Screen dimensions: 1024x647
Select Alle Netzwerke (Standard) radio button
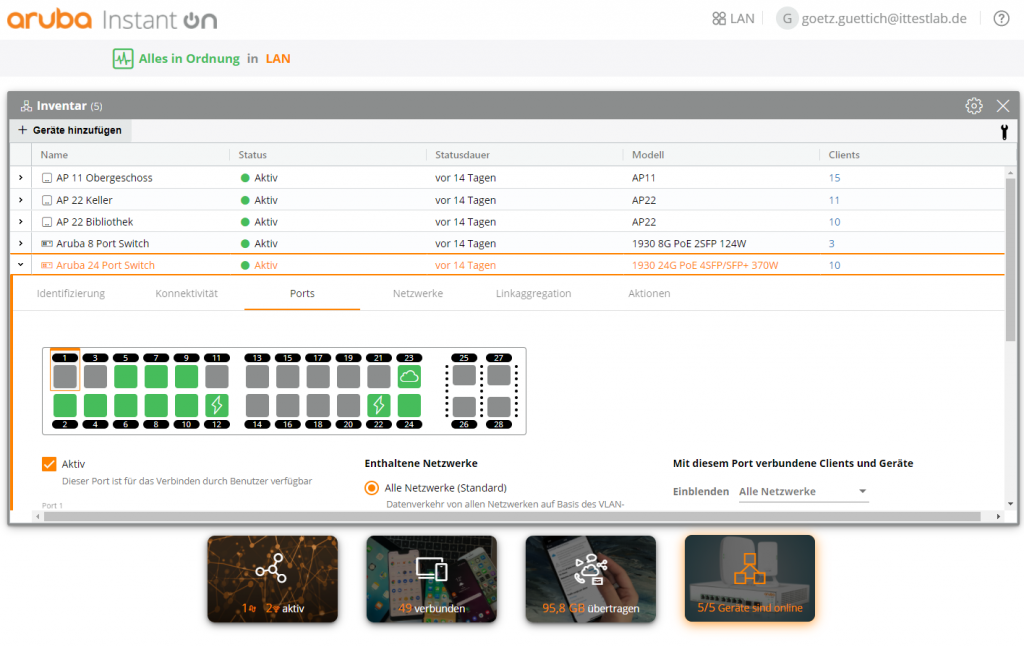point(372,488)
